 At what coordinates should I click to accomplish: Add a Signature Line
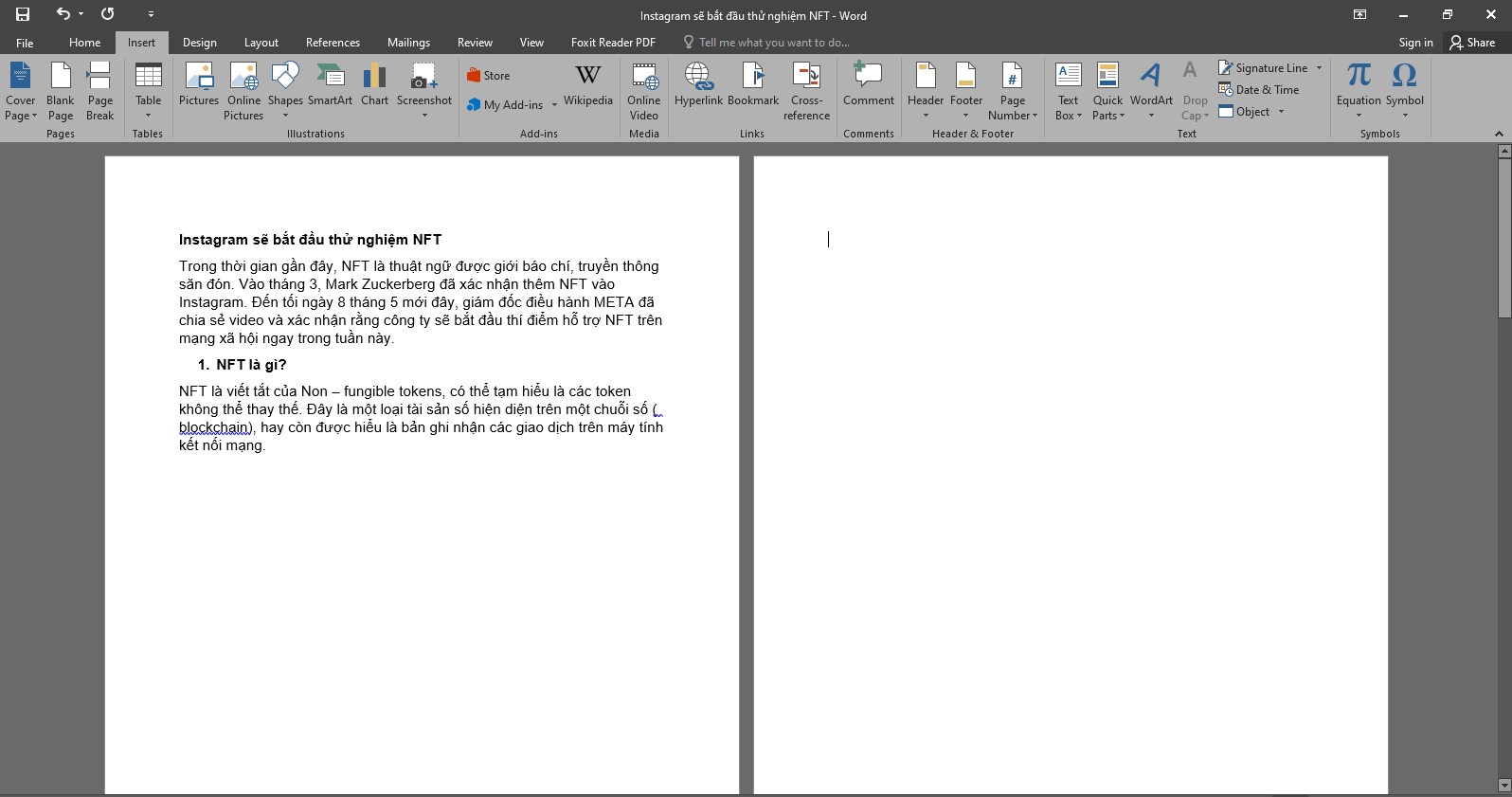(1263, 68)
